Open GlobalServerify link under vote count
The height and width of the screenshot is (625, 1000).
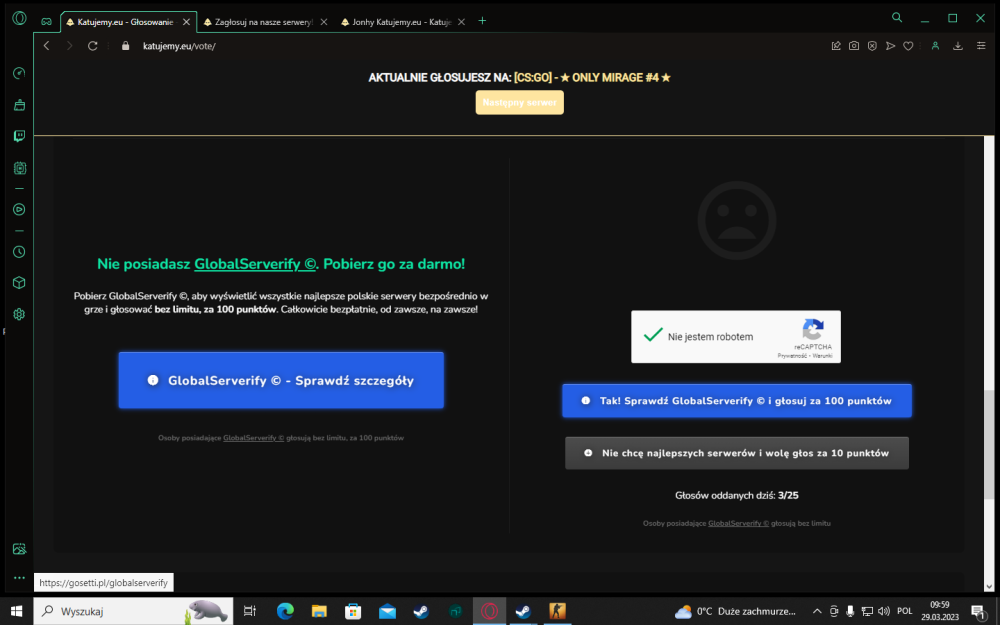(739, 524)
